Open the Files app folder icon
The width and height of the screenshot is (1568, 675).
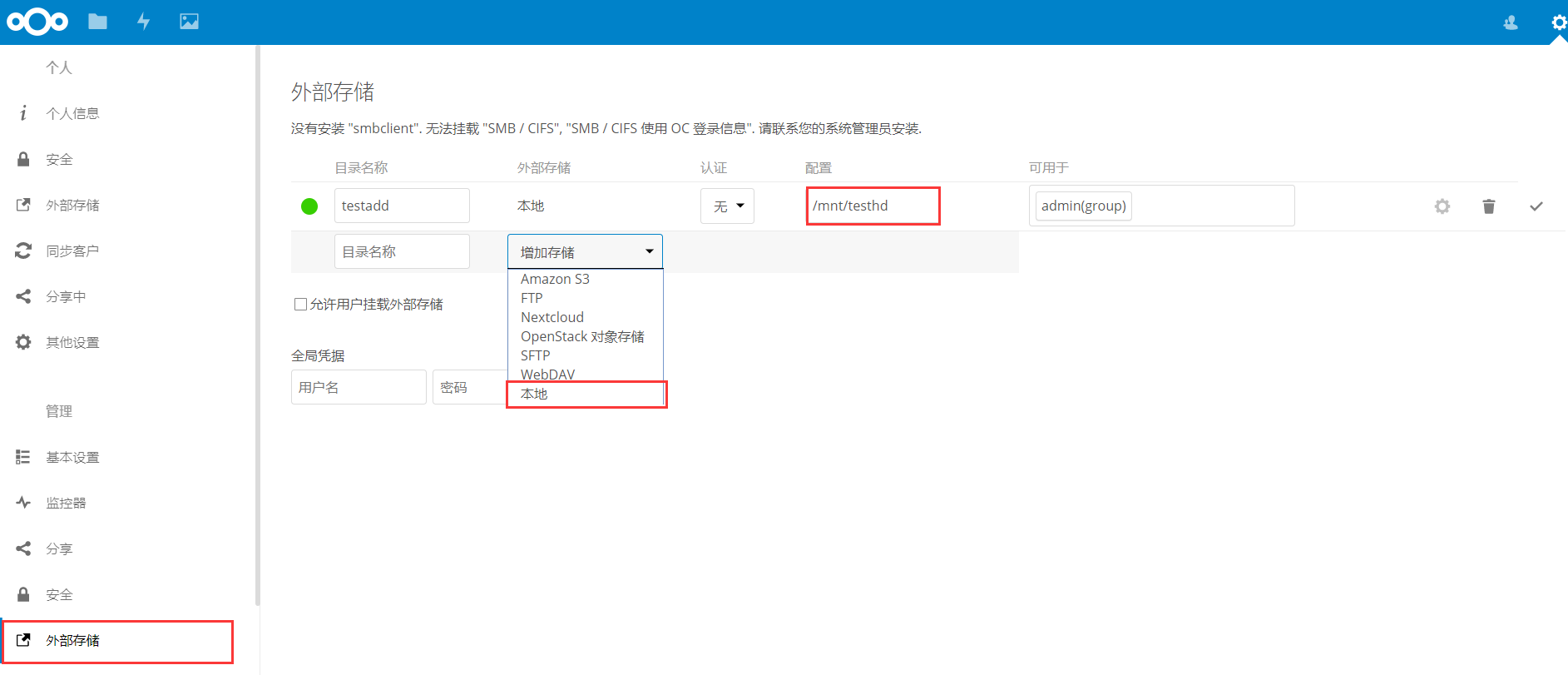click(98, 22)
